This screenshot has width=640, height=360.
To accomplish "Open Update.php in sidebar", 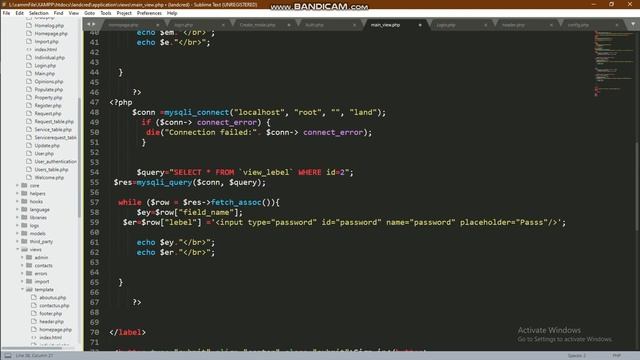I will [x=47, y=145].
